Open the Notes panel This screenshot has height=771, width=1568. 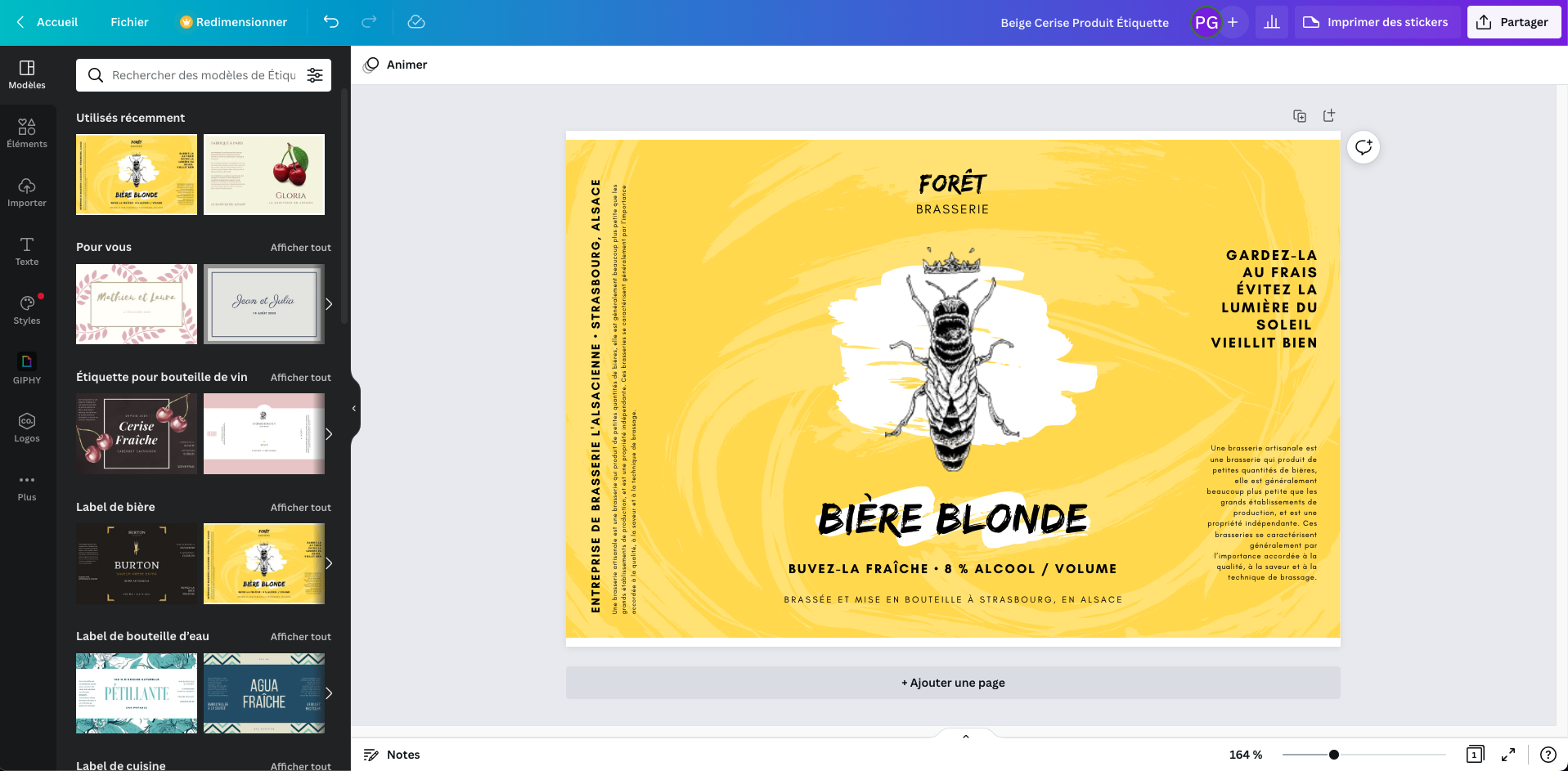pyautogui.click(x=392, y=755)
